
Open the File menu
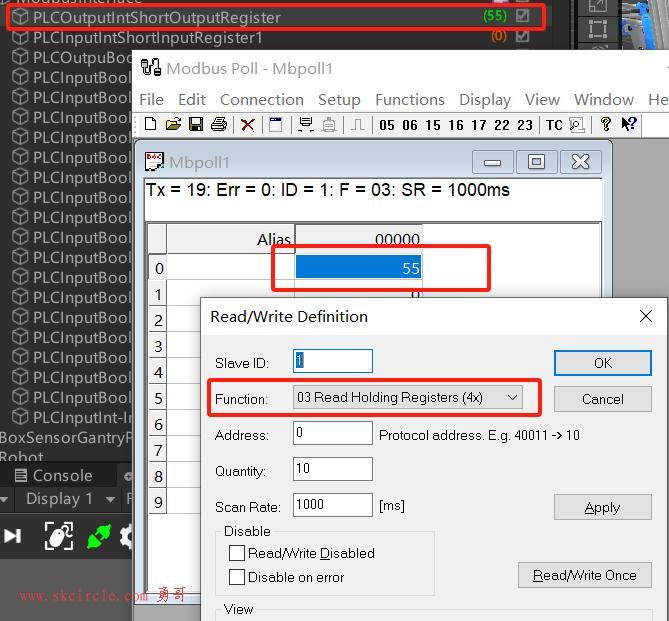pos(151,99)
